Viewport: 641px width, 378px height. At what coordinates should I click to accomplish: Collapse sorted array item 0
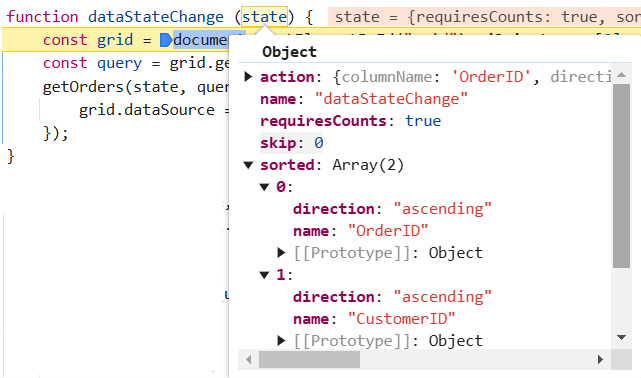pyautogui.click(x=264, y=187)
